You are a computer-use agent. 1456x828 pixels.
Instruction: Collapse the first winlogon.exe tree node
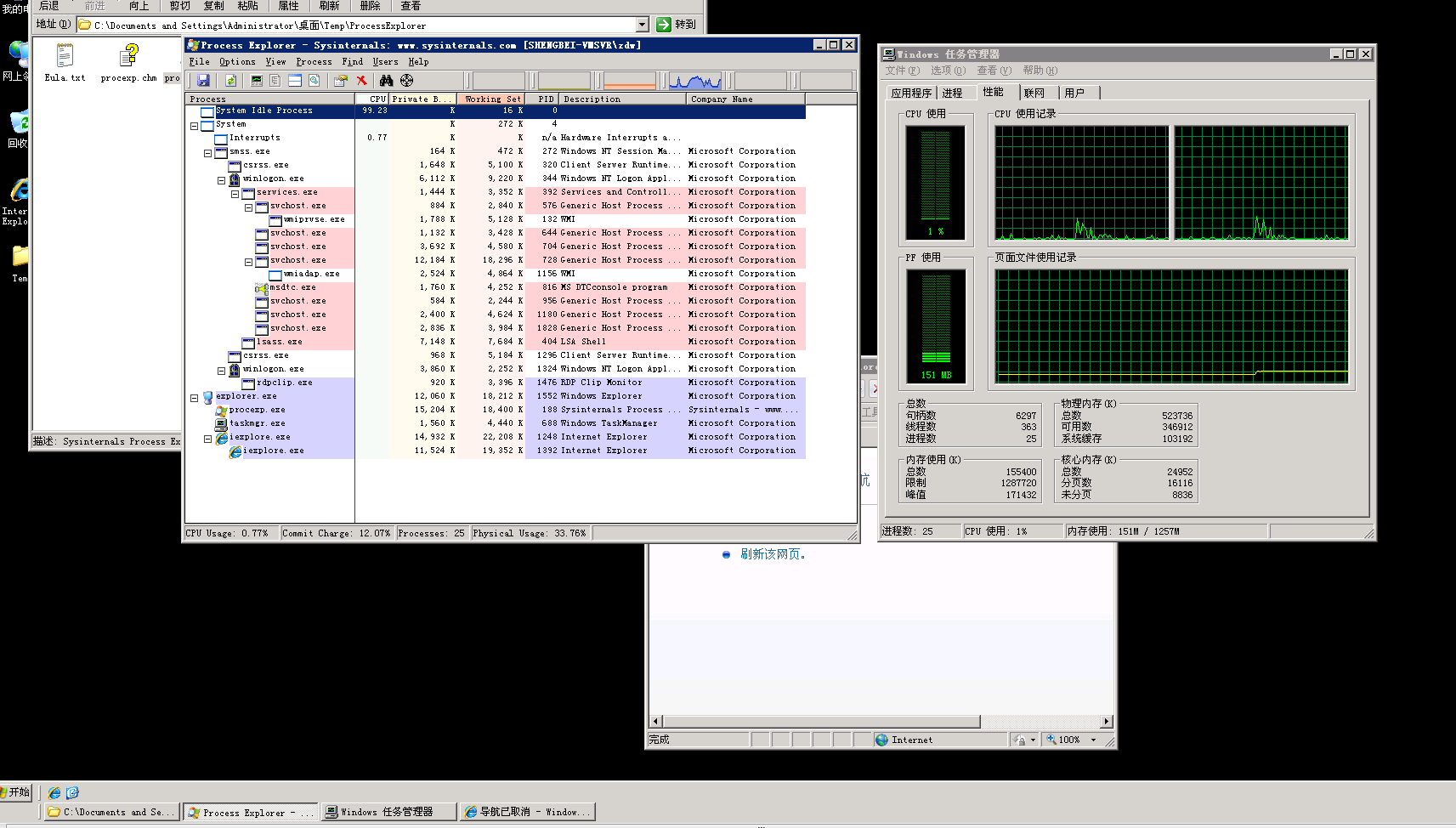(x=221, y=180)
